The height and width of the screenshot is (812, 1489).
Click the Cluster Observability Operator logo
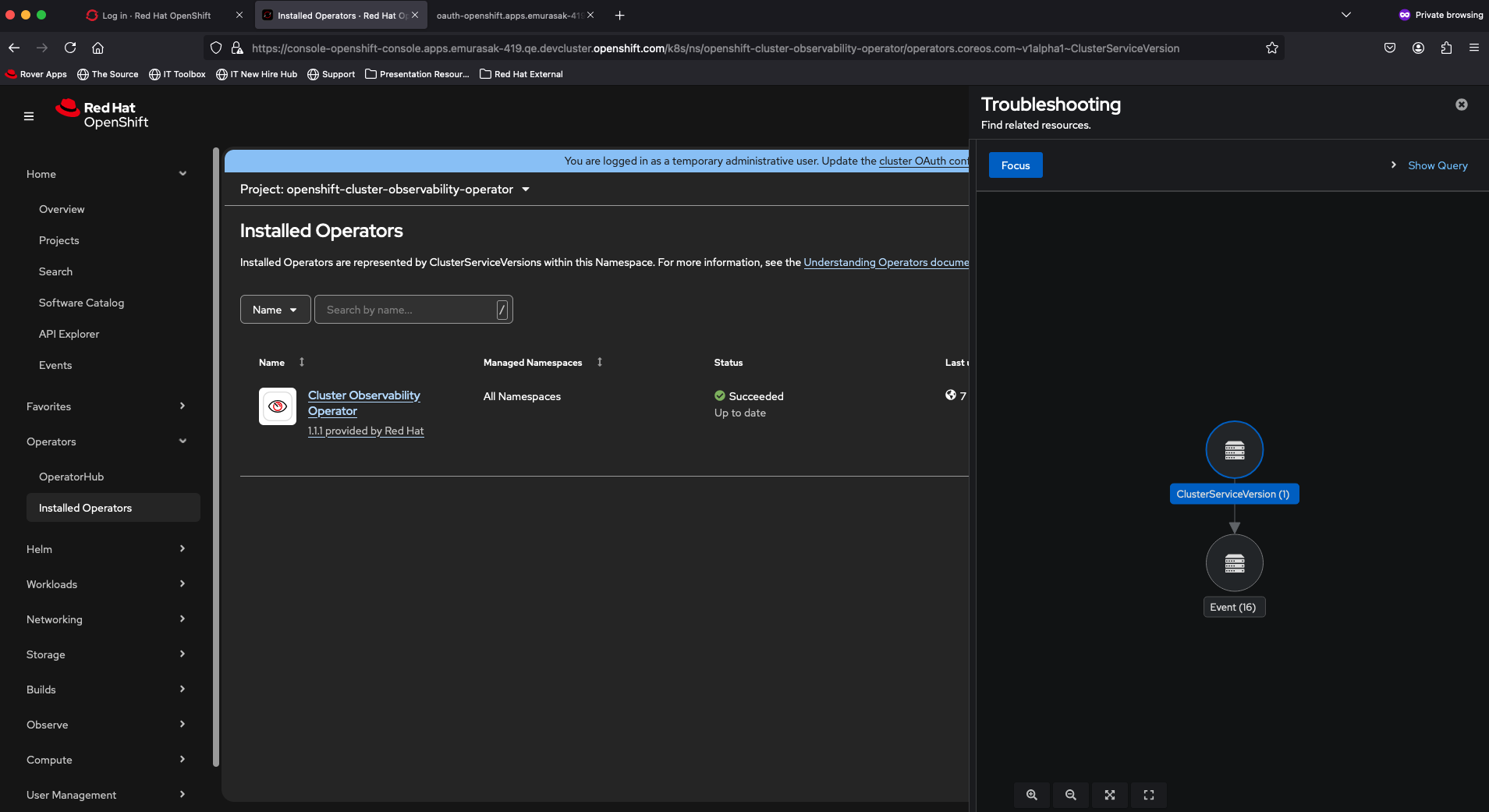(x=278, y=406)
